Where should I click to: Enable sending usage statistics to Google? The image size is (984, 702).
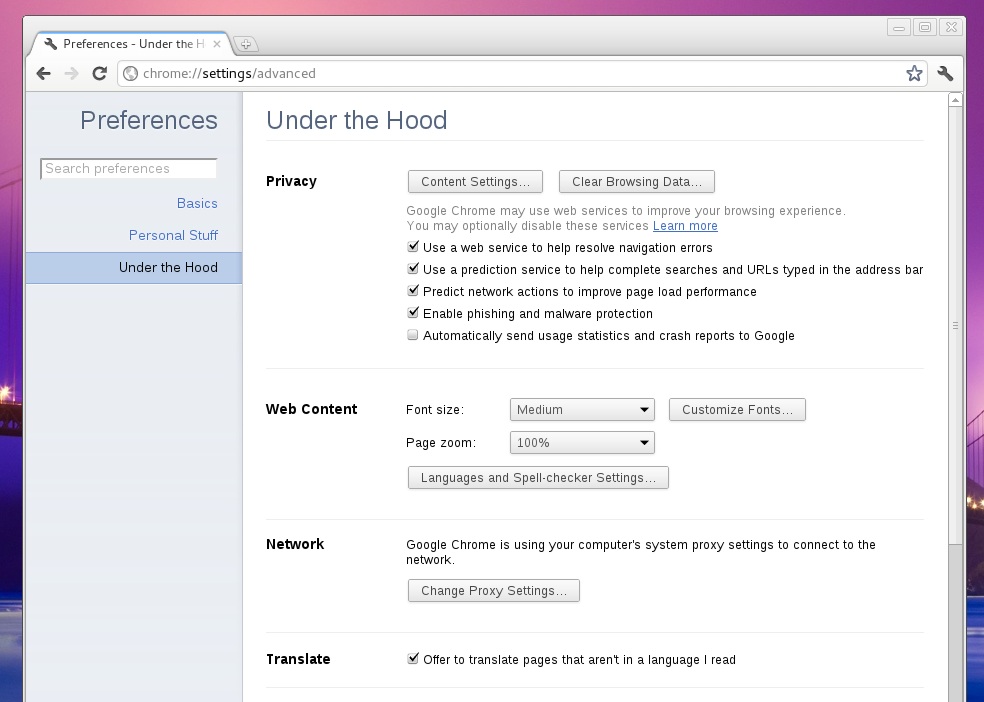pyautogui.click(x=413, y=335)
